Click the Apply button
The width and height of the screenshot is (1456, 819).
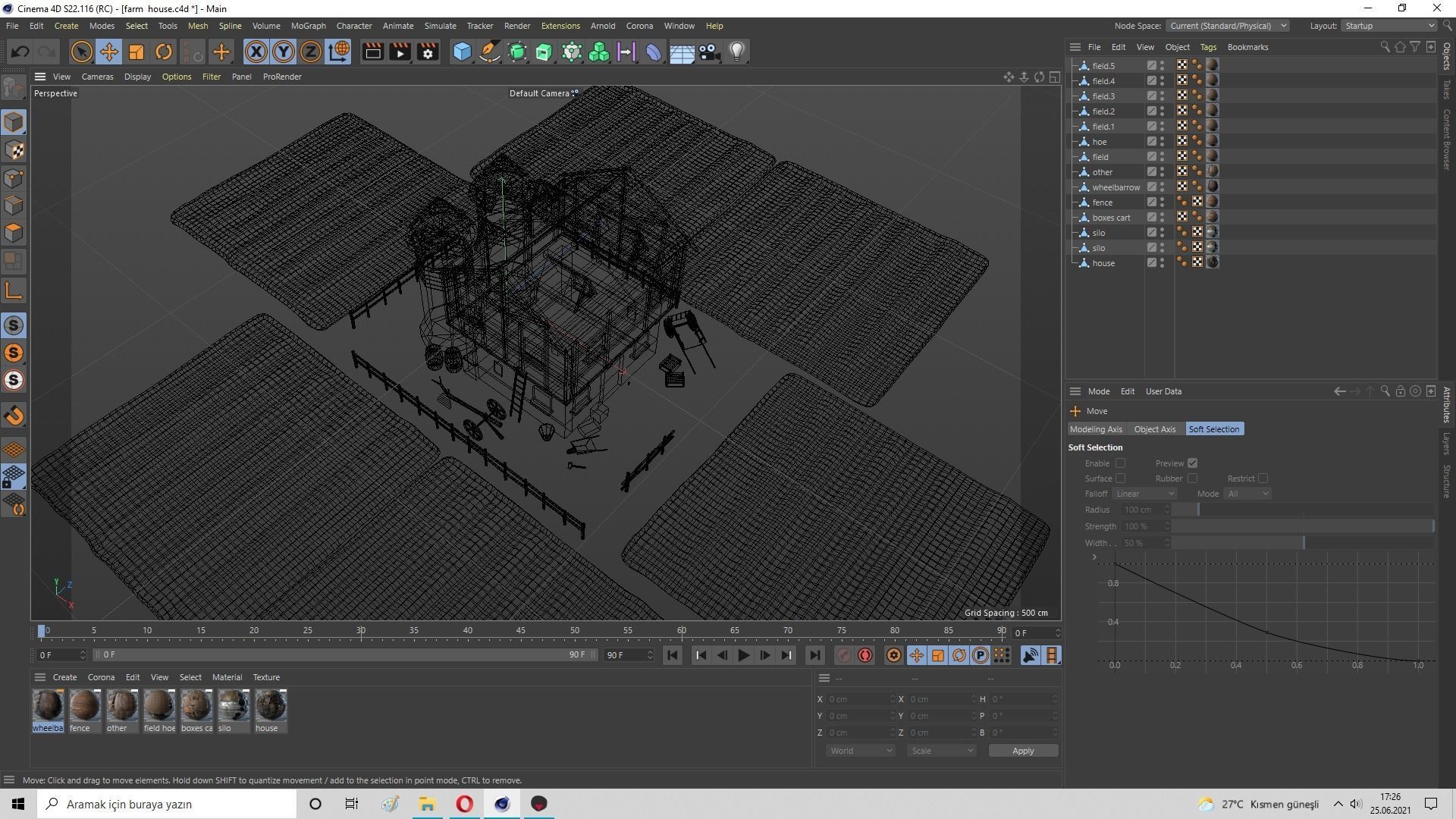tap(1023, 751)
